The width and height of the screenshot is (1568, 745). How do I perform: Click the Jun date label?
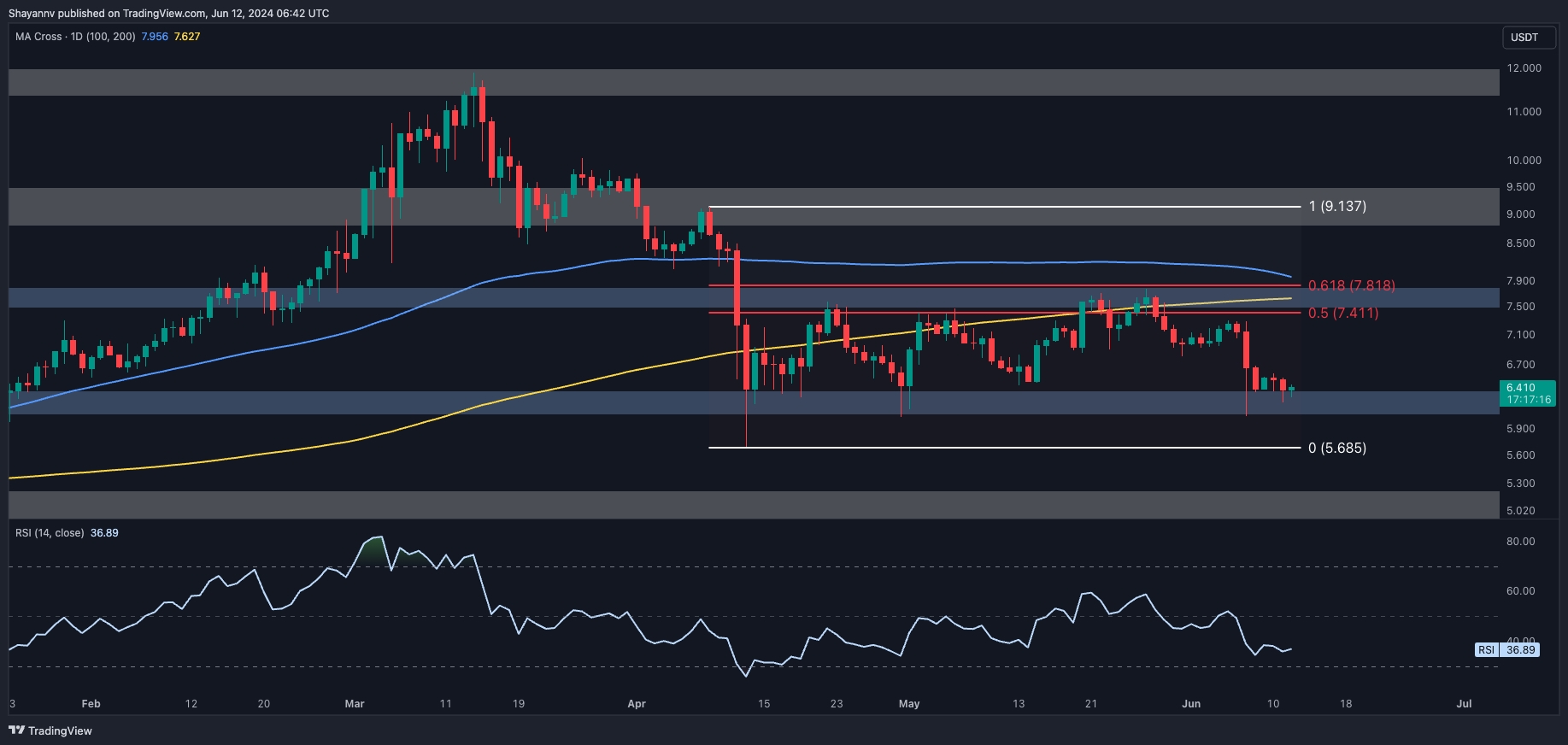click(x=1191, y=704)
